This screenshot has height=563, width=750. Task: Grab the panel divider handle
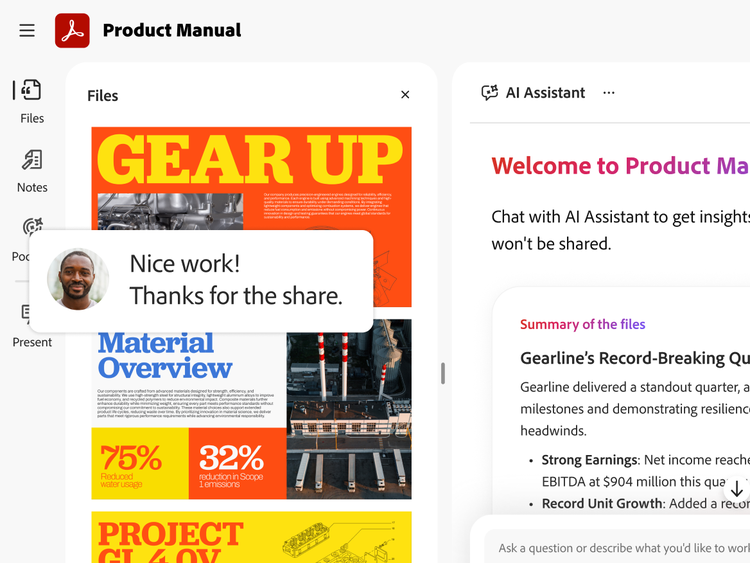pyautogui.click(x=443, y=373)
